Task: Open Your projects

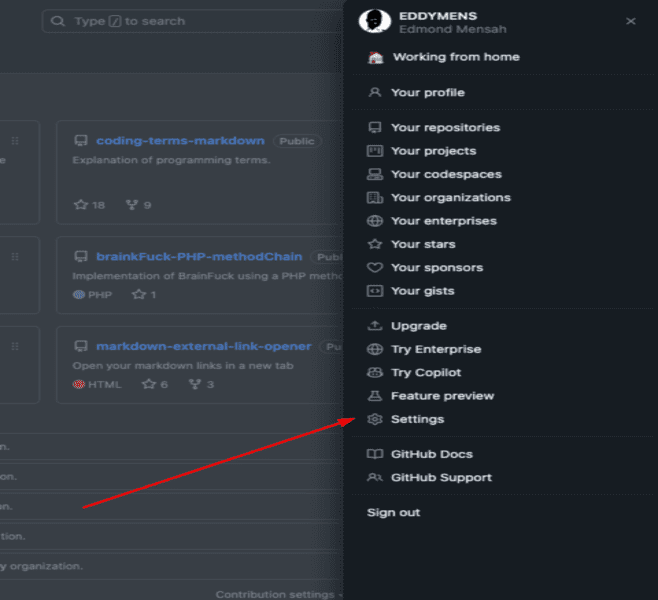Action: (433, 151)
